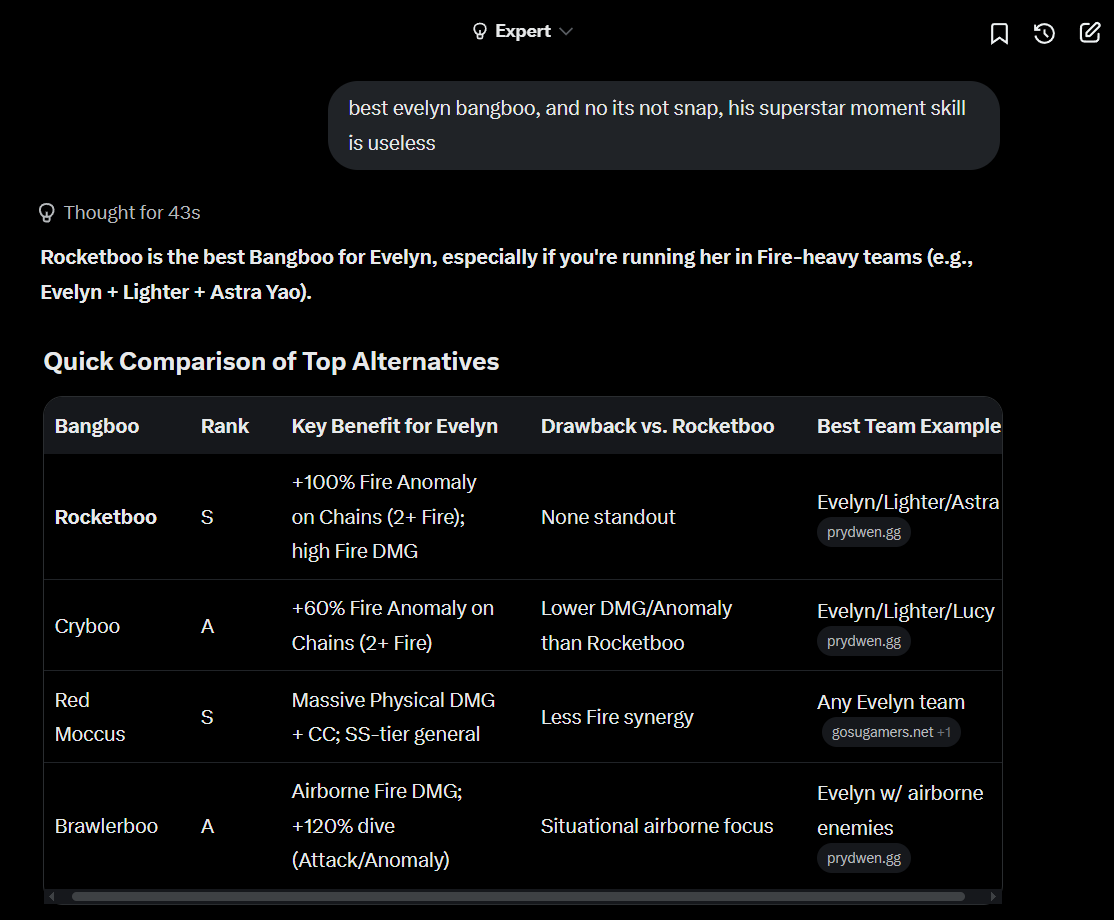
Task: Click 'Any Evelyn team' text
Action: [x=891, y=702]
